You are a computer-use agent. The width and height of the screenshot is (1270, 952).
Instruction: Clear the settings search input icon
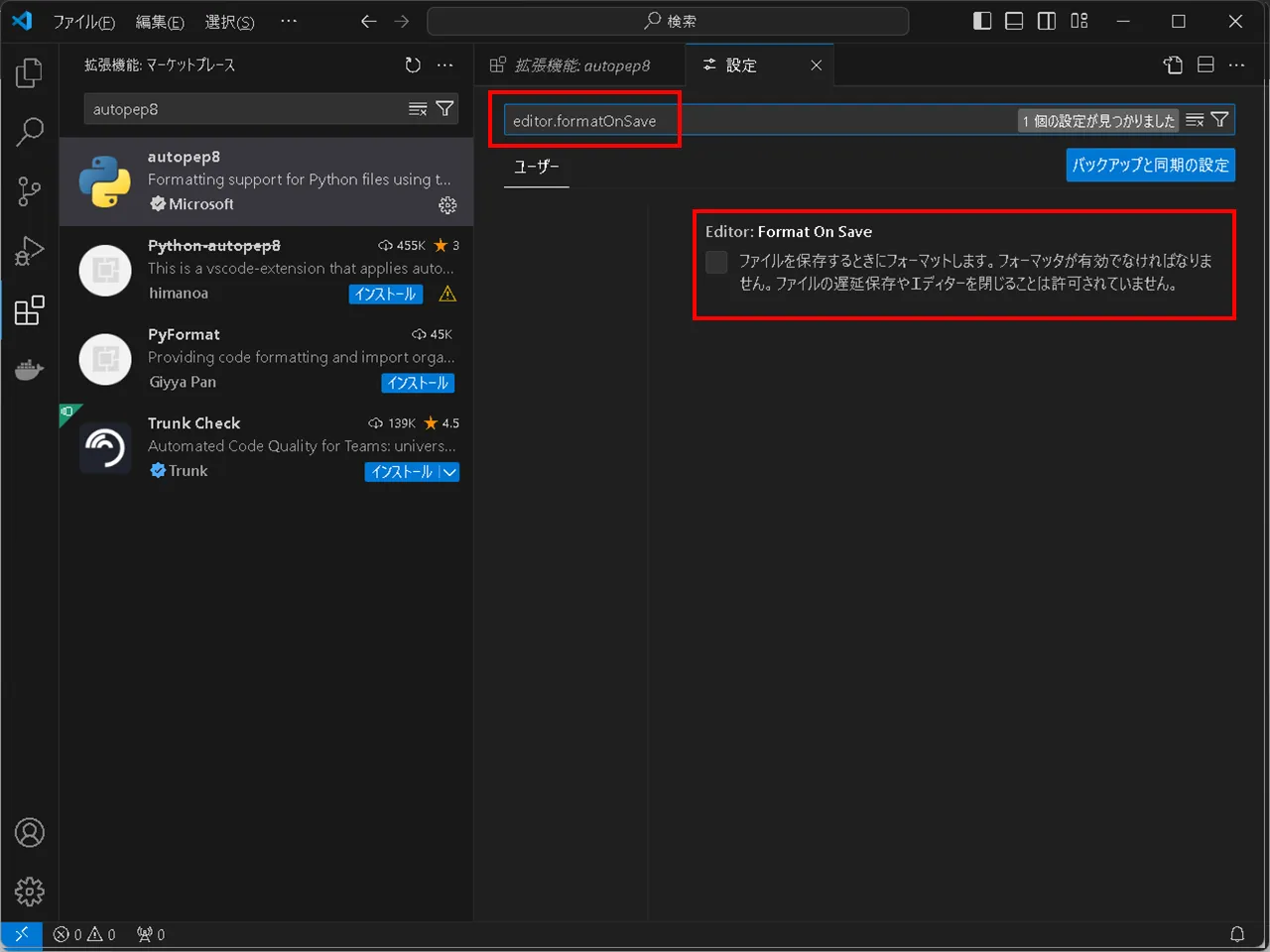(1195, 120)
